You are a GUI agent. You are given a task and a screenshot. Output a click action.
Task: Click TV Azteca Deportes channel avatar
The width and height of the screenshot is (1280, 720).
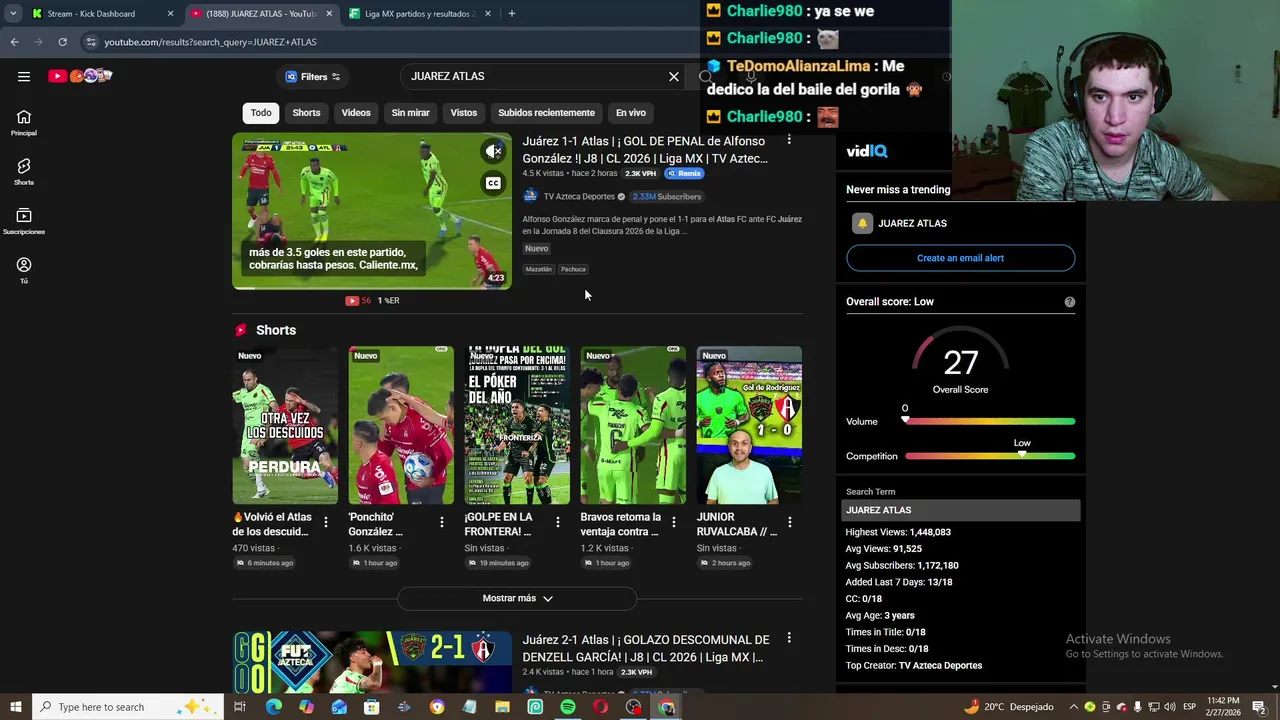tap(530, 196)
